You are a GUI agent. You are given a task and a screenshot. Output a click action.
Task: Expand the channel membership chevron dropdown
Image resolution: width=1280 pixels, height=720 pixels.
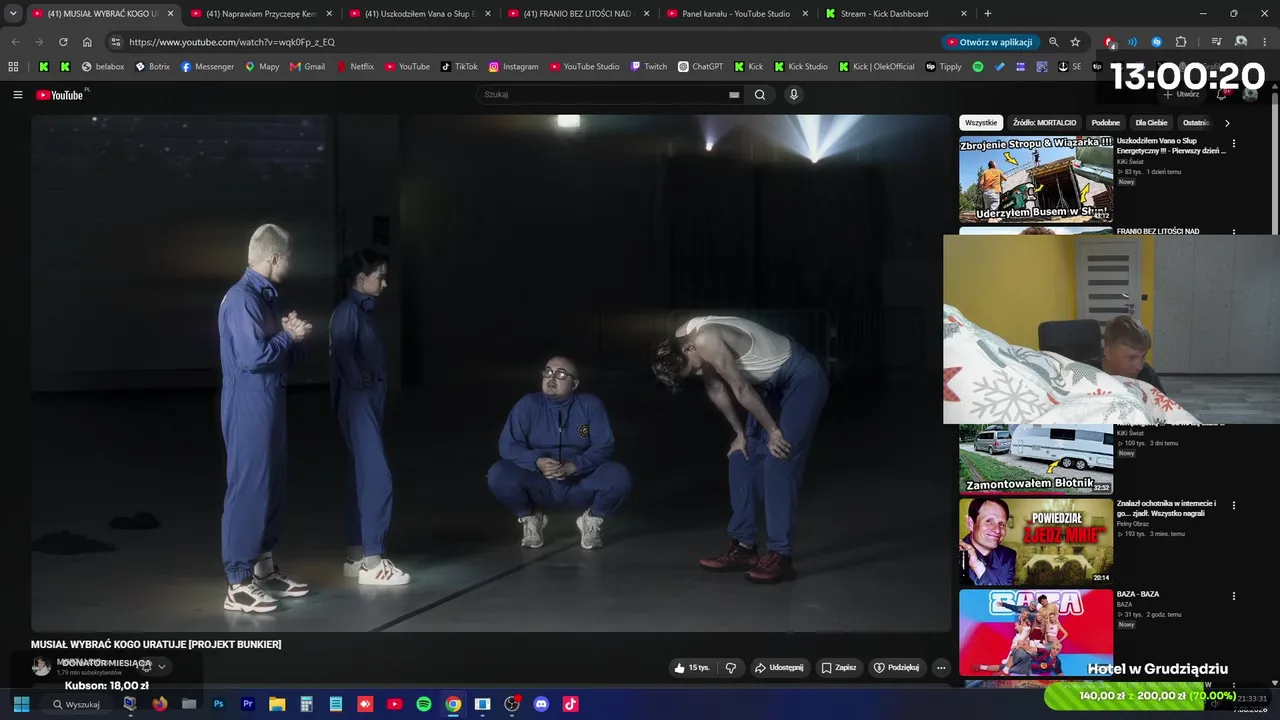162,667
